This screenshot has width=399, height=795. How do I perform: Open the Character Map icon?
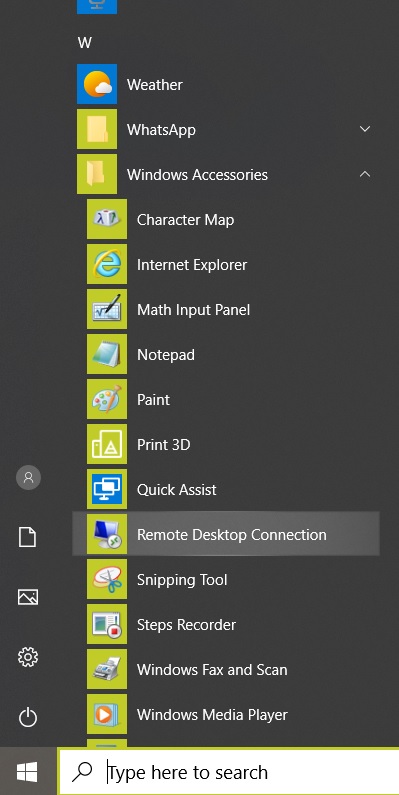[x=107, y=219]
